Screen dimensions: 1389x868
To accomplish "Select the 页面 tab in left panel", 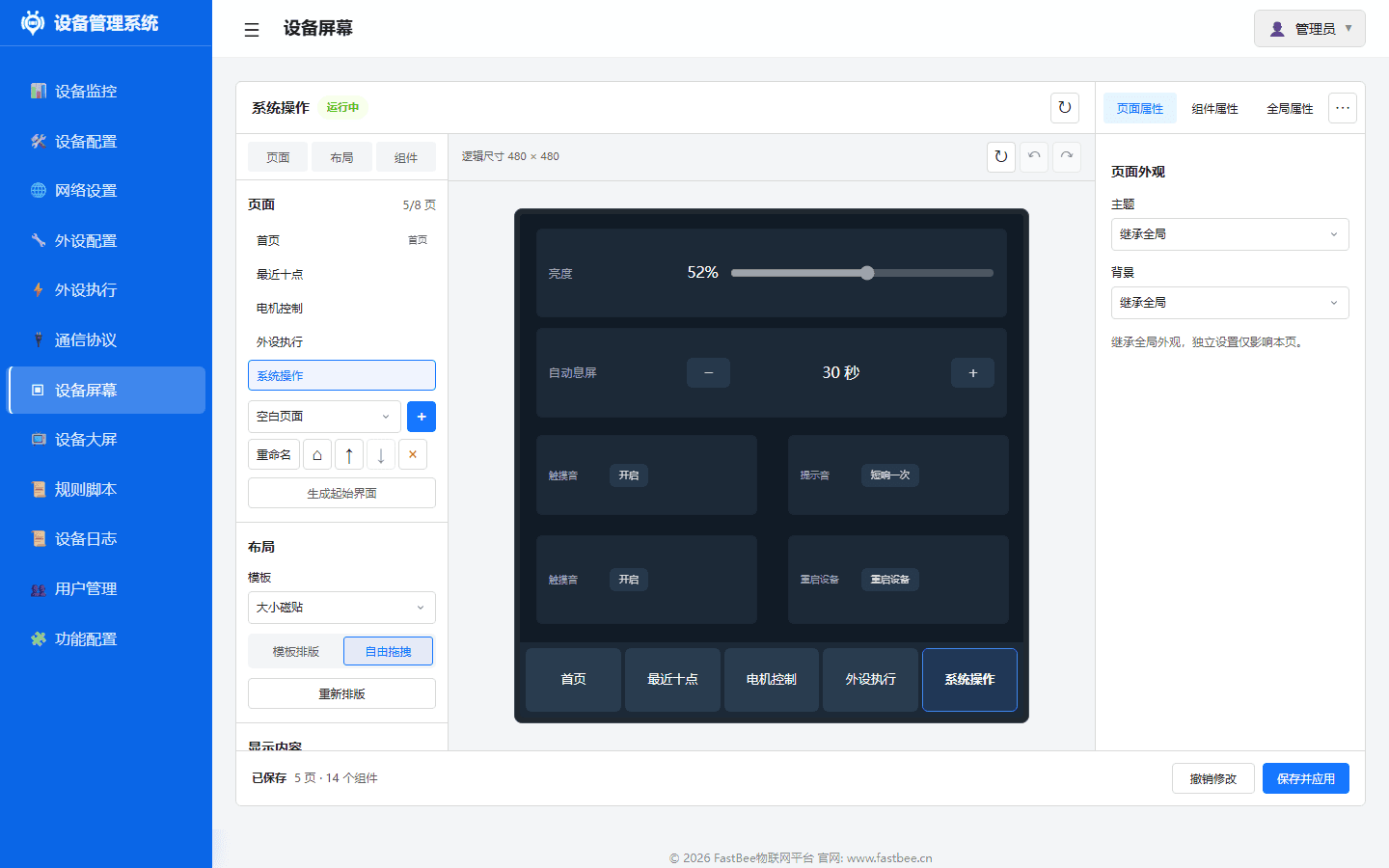I will [x=278, y=157].
